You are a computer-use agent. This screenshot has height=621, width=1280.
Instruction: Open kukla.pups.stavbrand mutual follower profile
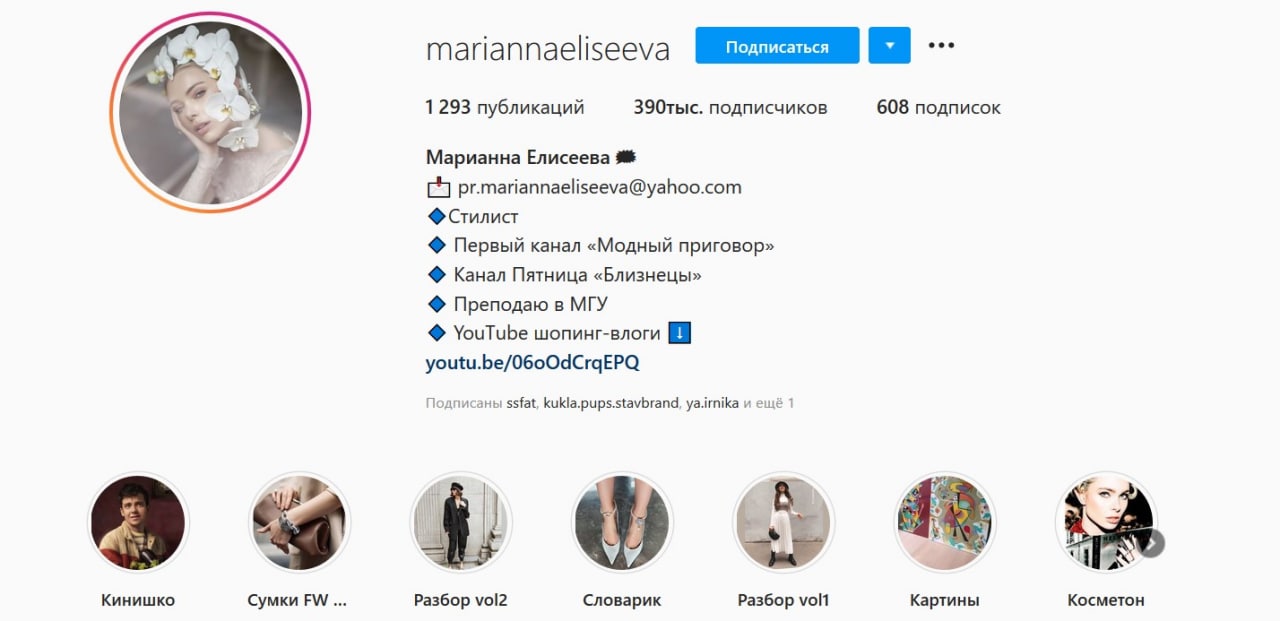pos(611,403)
